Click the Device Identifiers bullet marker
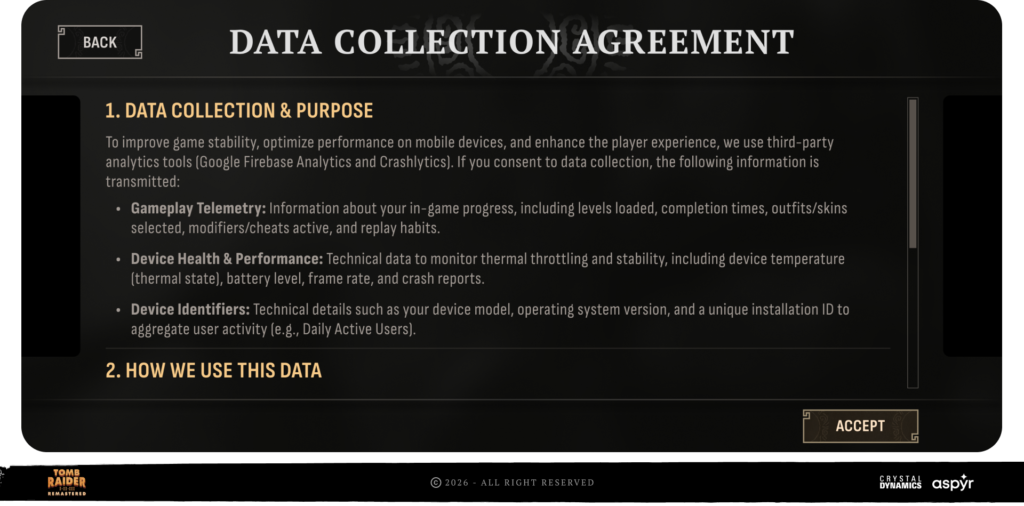 point(118,310)
